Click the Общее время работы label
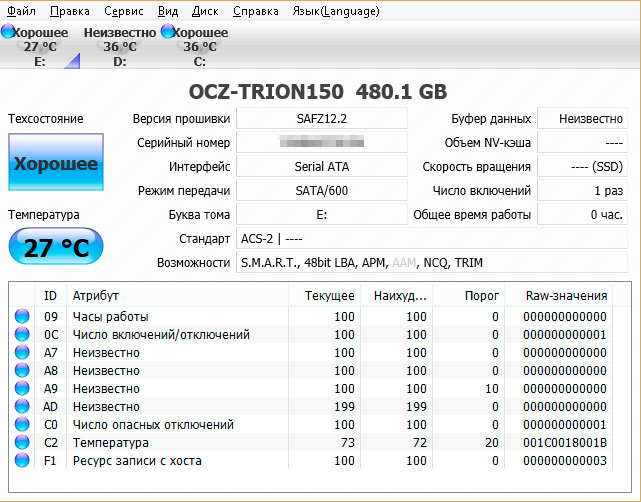Image resolution: width=641 pixels, height=502 pixels. coord(472,215)
